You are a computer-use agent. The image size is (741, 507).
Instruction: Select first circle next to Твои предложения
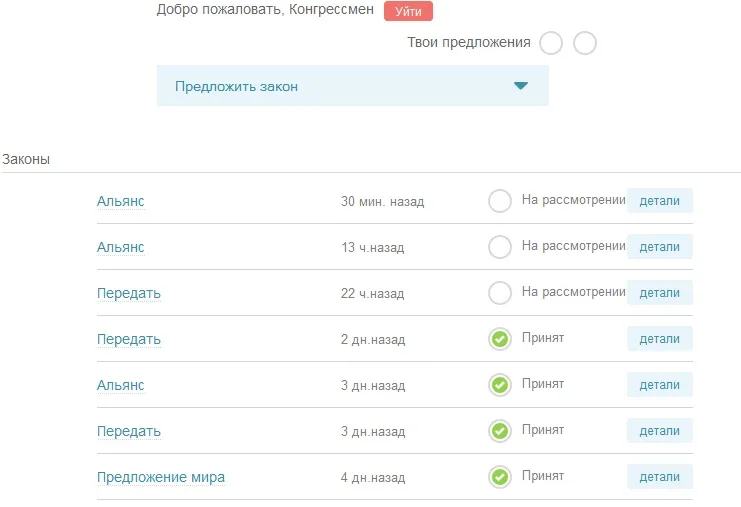coord(551,43)
